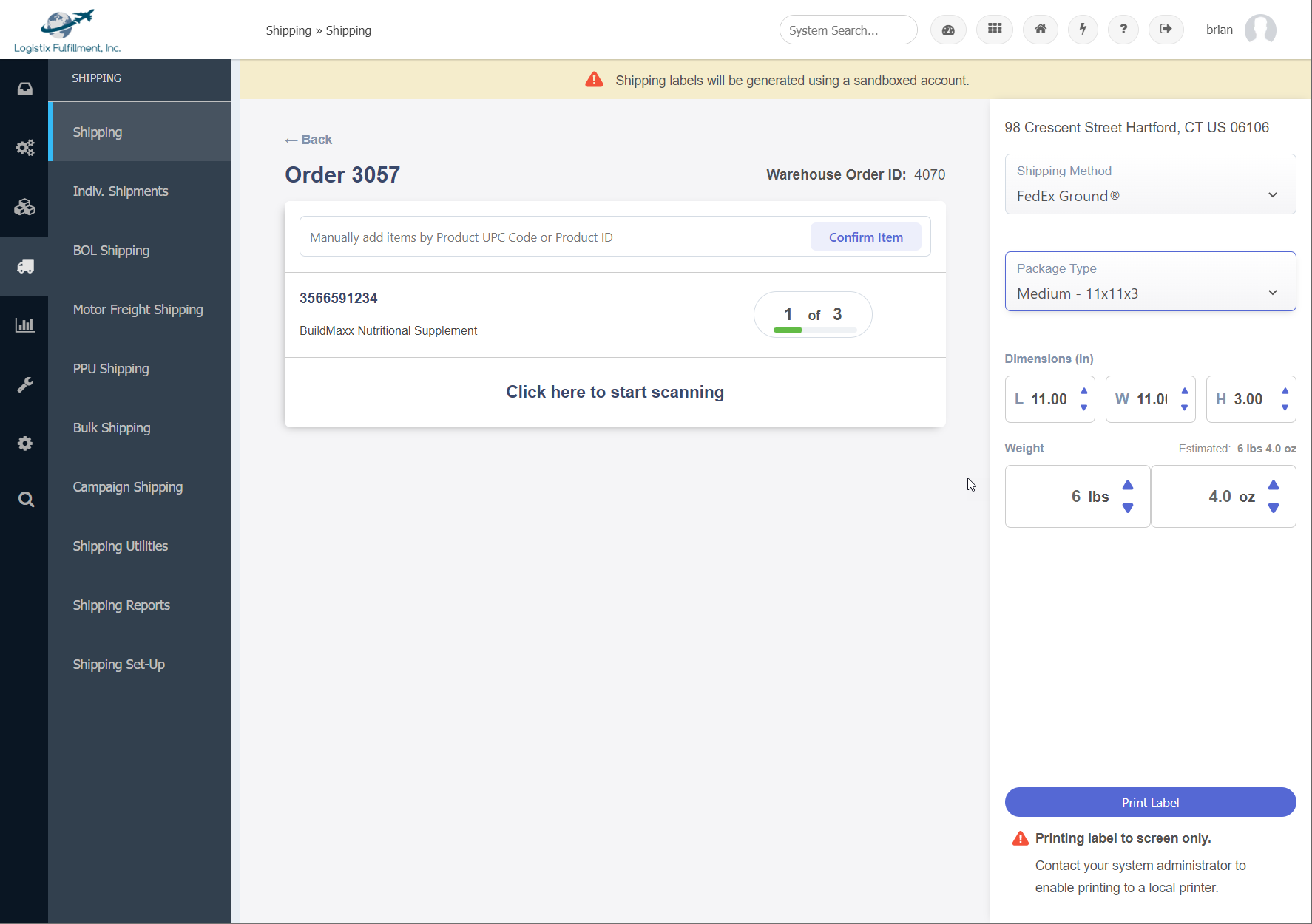Click the length dimension value field
This screenshot has width=1312, height=924.
[x=1049, y=399]
